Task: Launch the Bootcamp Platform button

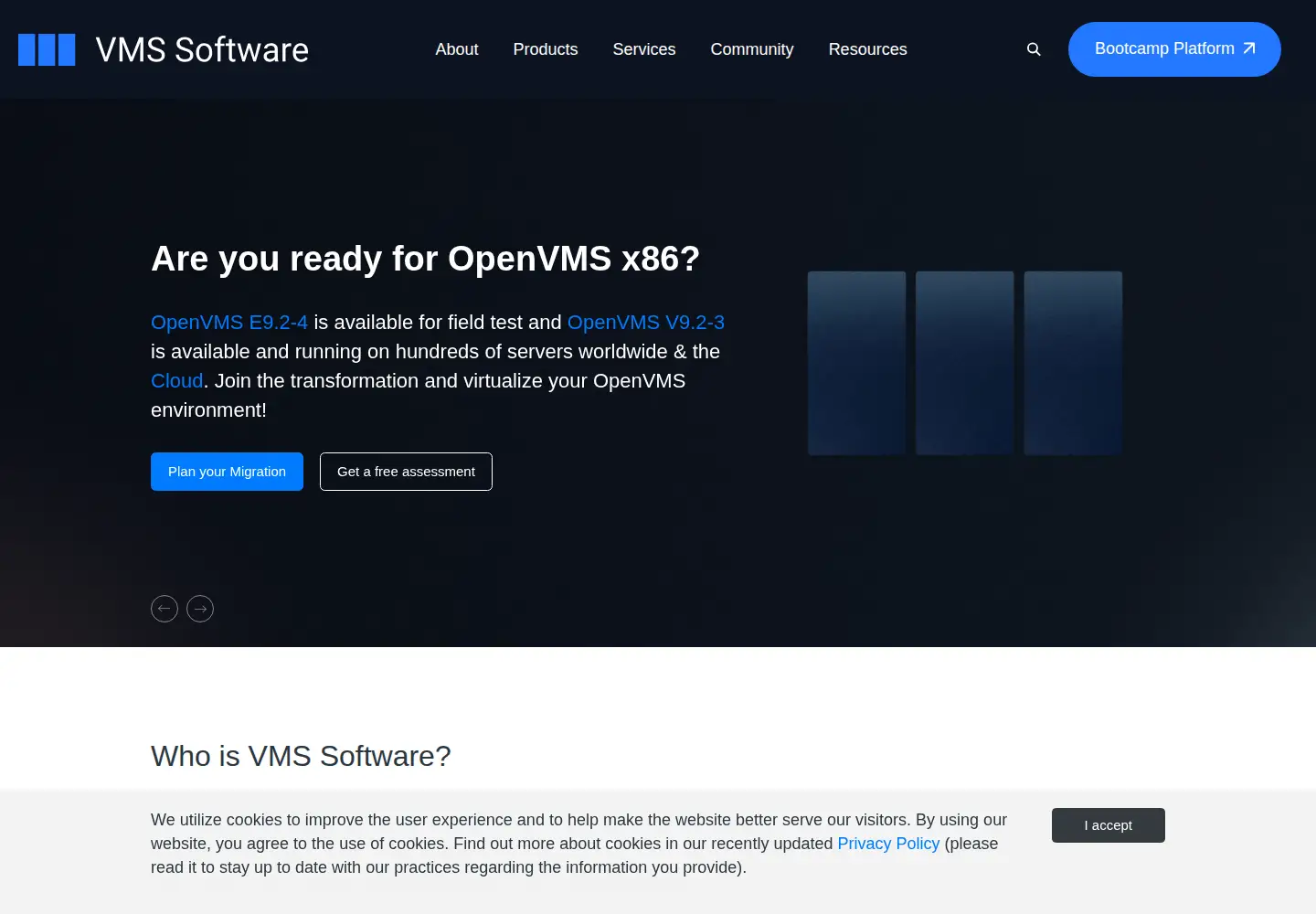Action: tap(1174, 49)
